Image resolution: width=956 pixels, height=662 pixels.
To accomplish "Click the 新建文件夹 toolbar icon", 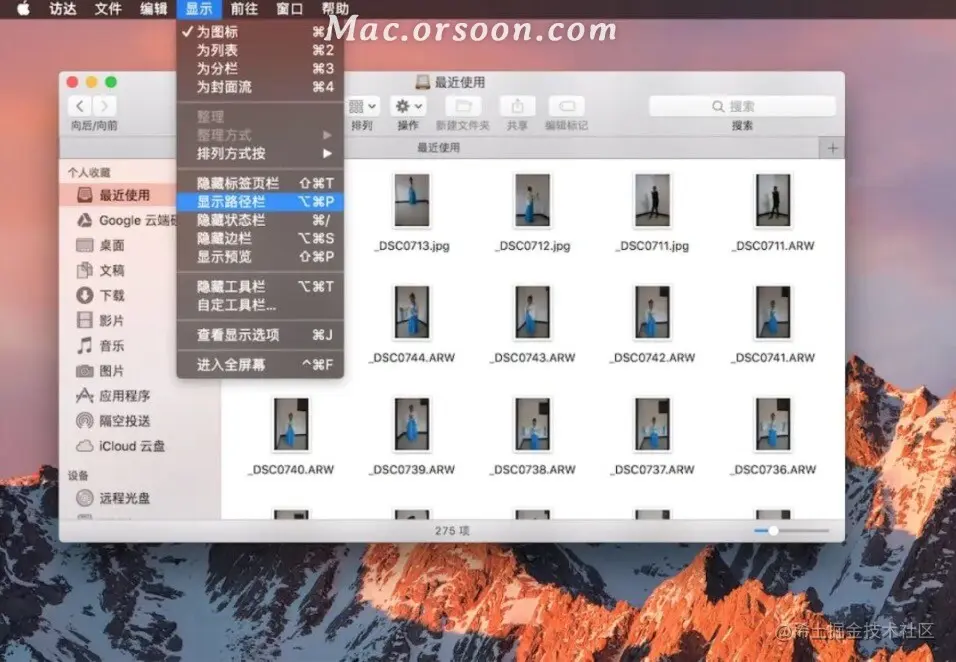I will coord(463,106).
